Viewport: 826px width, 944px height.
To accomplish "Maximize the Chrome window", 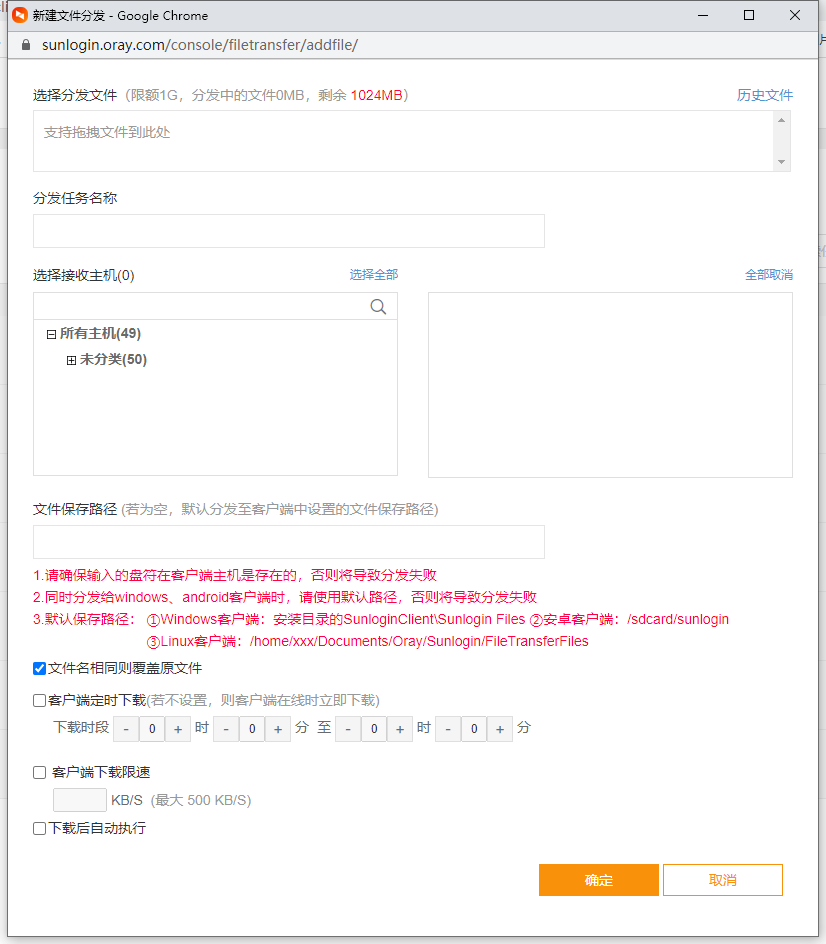I will click(x=749, y=15).
